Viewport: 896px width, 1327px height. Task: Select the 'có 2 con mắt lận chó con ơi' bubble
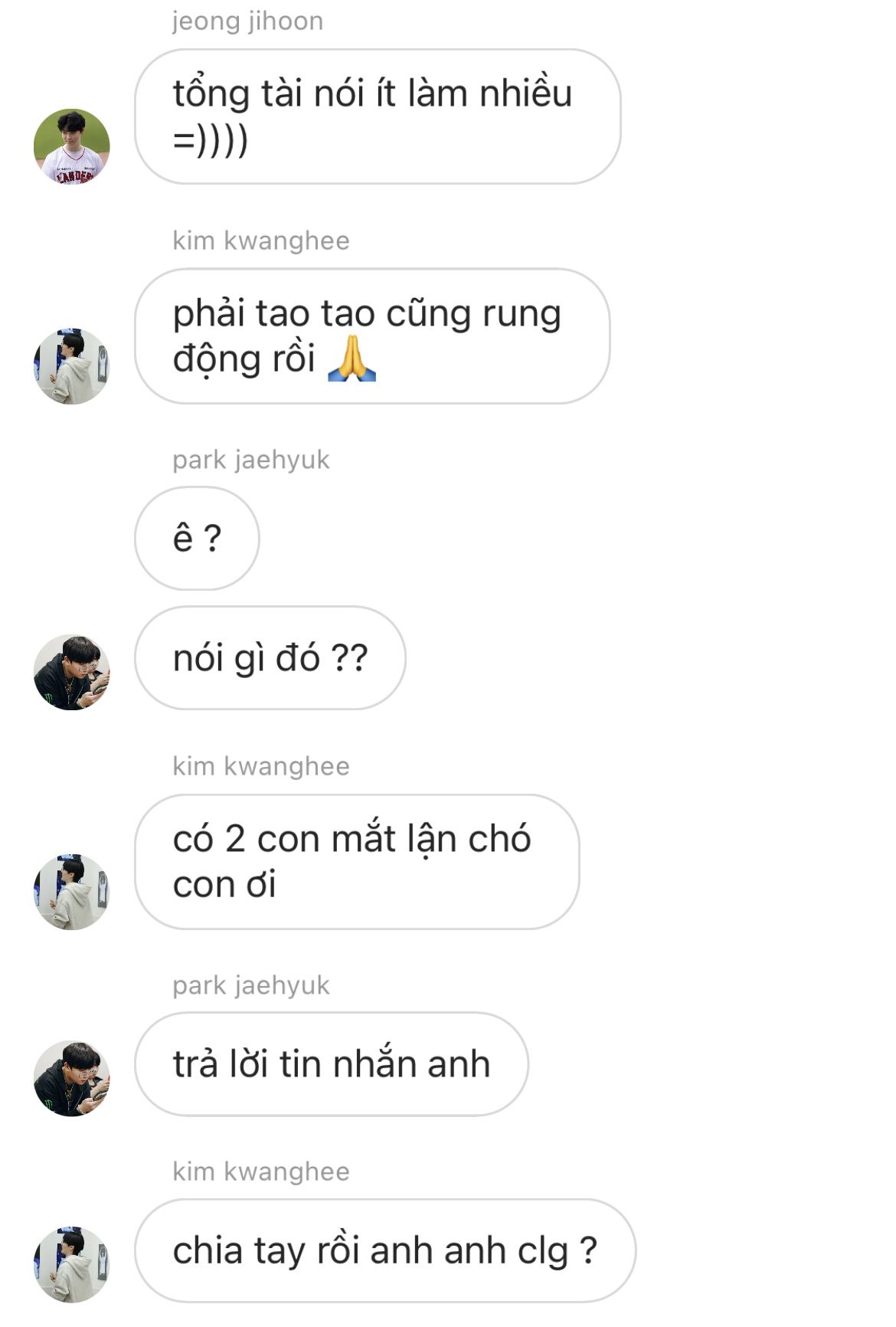357,862
